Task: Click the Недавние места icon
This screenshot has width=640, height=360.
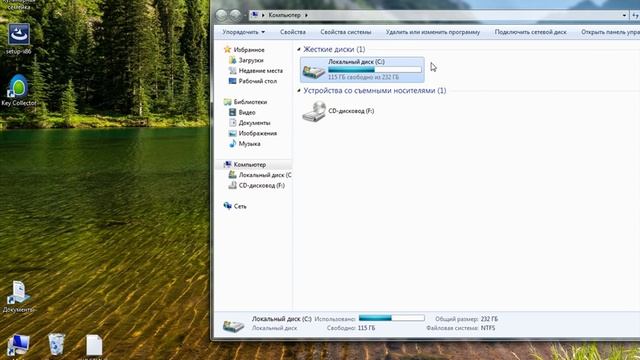Action: click(232, 71)
